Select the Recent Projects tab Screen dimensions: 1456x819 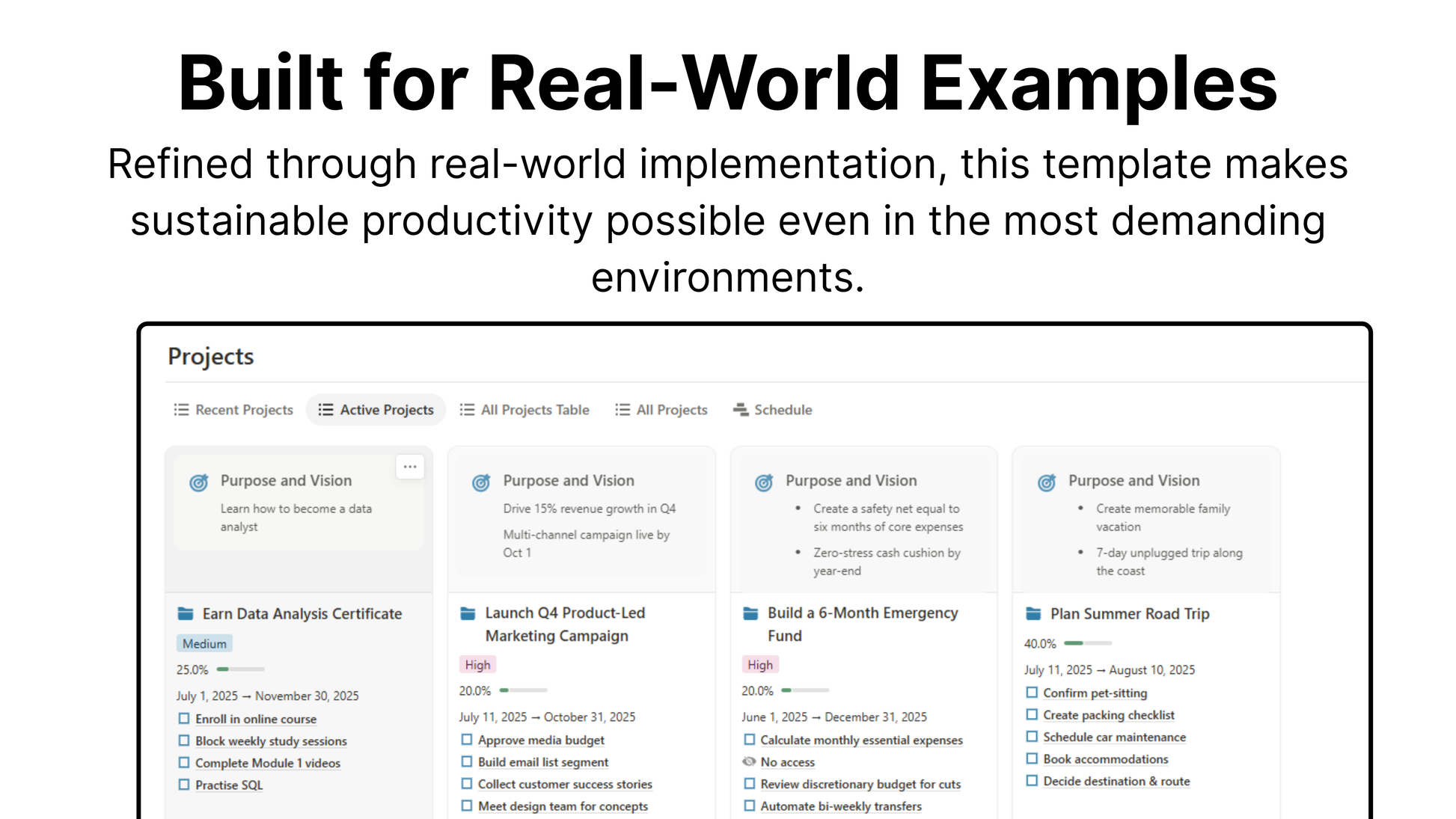[x=233, y=410]
